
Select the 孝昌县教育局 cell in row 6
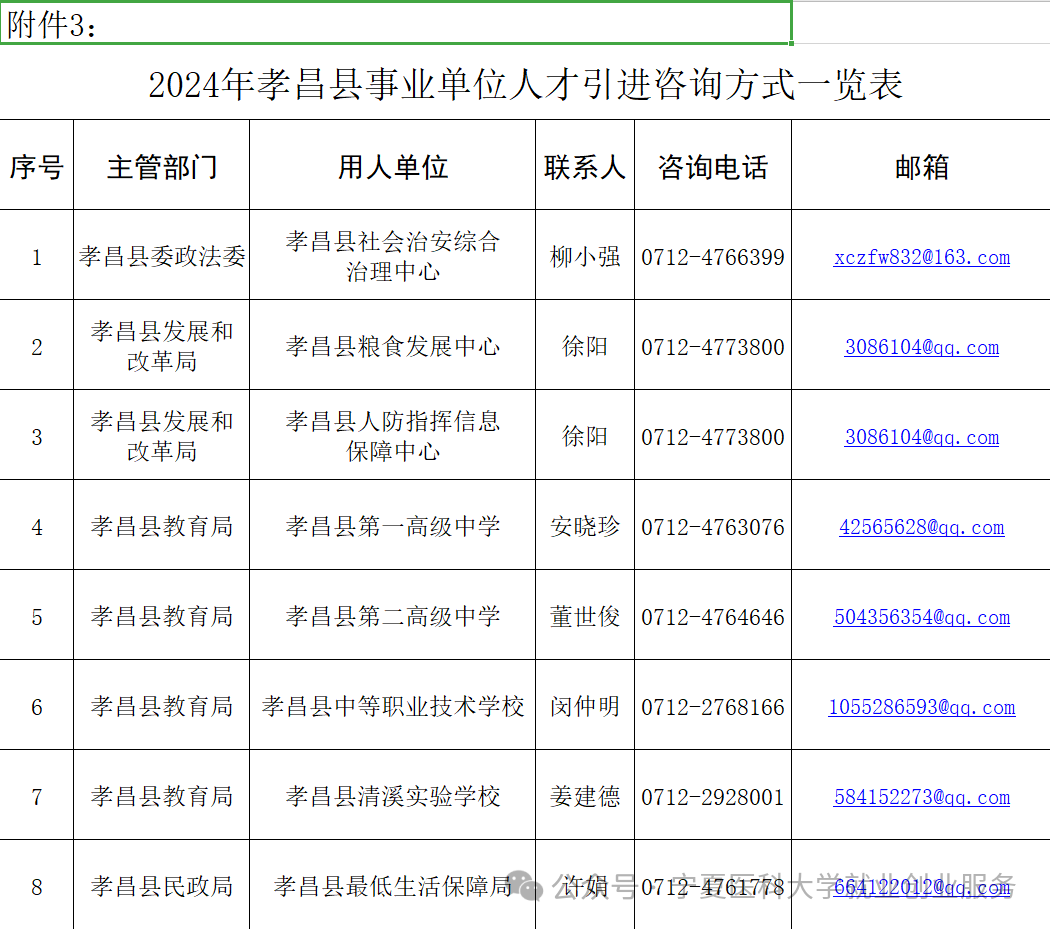pyautogui.click(x=161, y=705)
